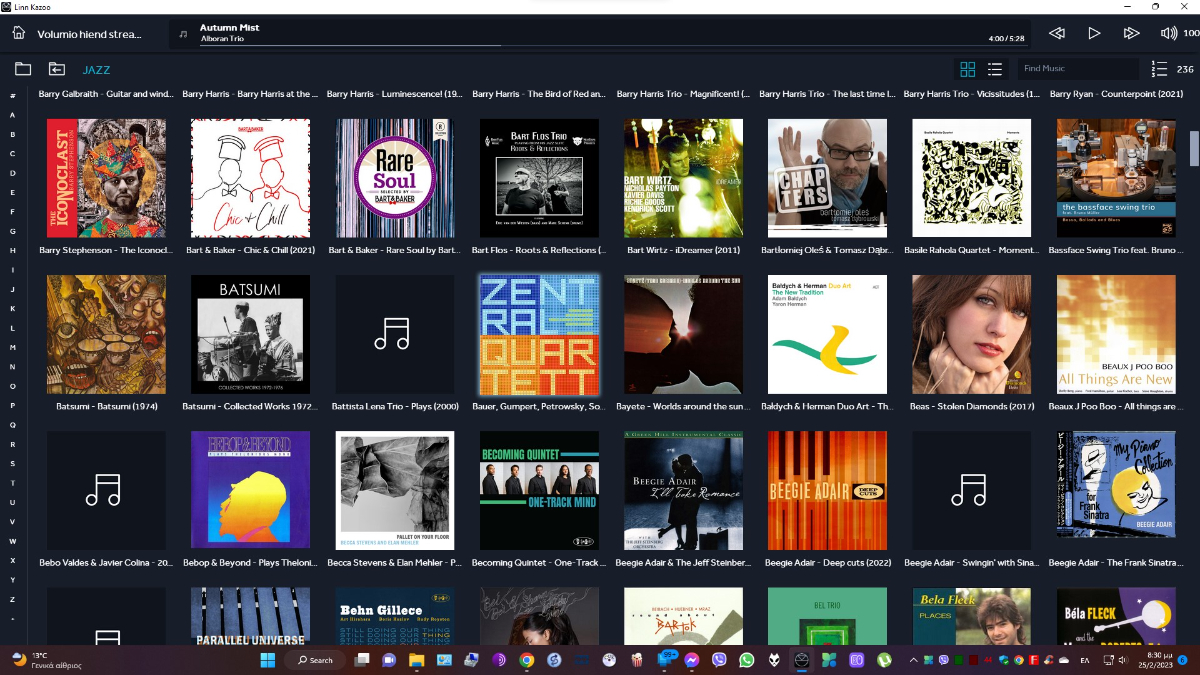Skip to the next track
1200x675 pixels.
point(1131,33)
